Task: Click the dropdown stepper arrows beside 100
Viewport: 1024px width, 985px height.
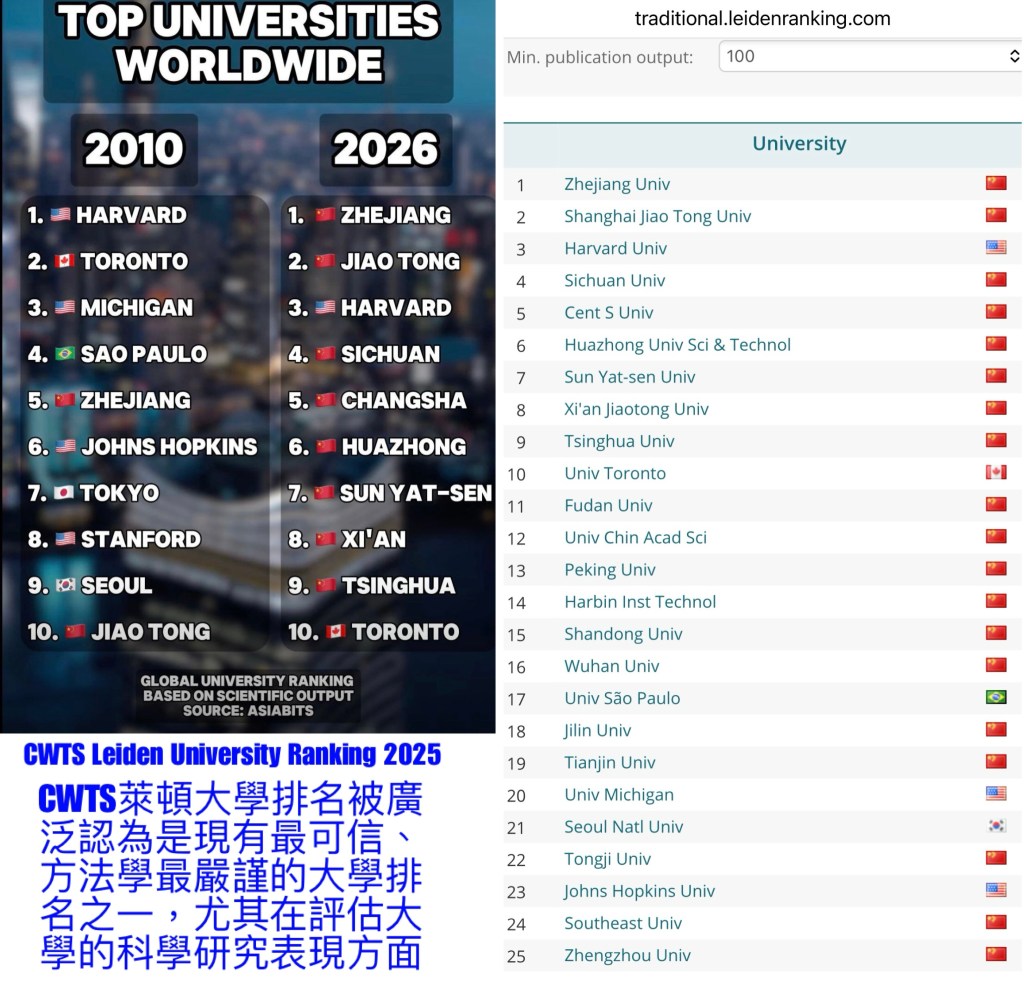Action: coord(1014,57)
